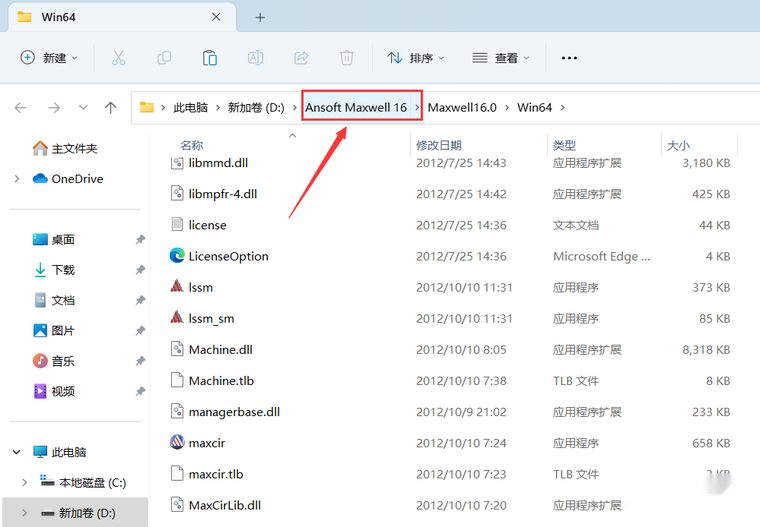This screenshot has height=527, width=760.
Task: Select the lssm_sm application icon
Action: (177, 318)
